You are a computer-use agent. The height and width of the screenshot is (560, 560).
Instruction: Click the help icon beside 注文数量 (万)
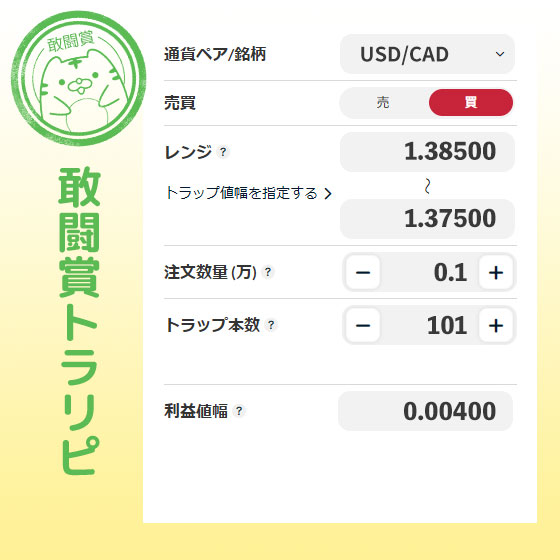coord(268,272)
